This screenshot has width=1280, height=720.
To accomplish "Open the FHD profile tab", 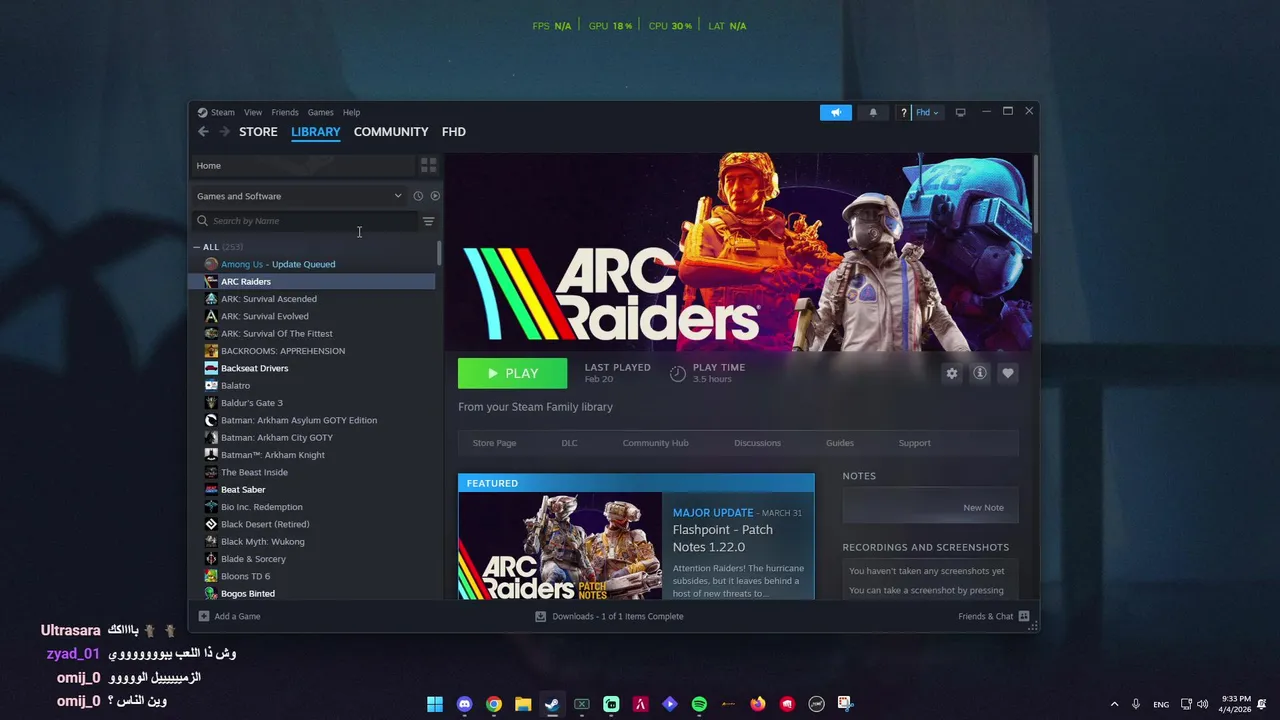I will (454, 132).
